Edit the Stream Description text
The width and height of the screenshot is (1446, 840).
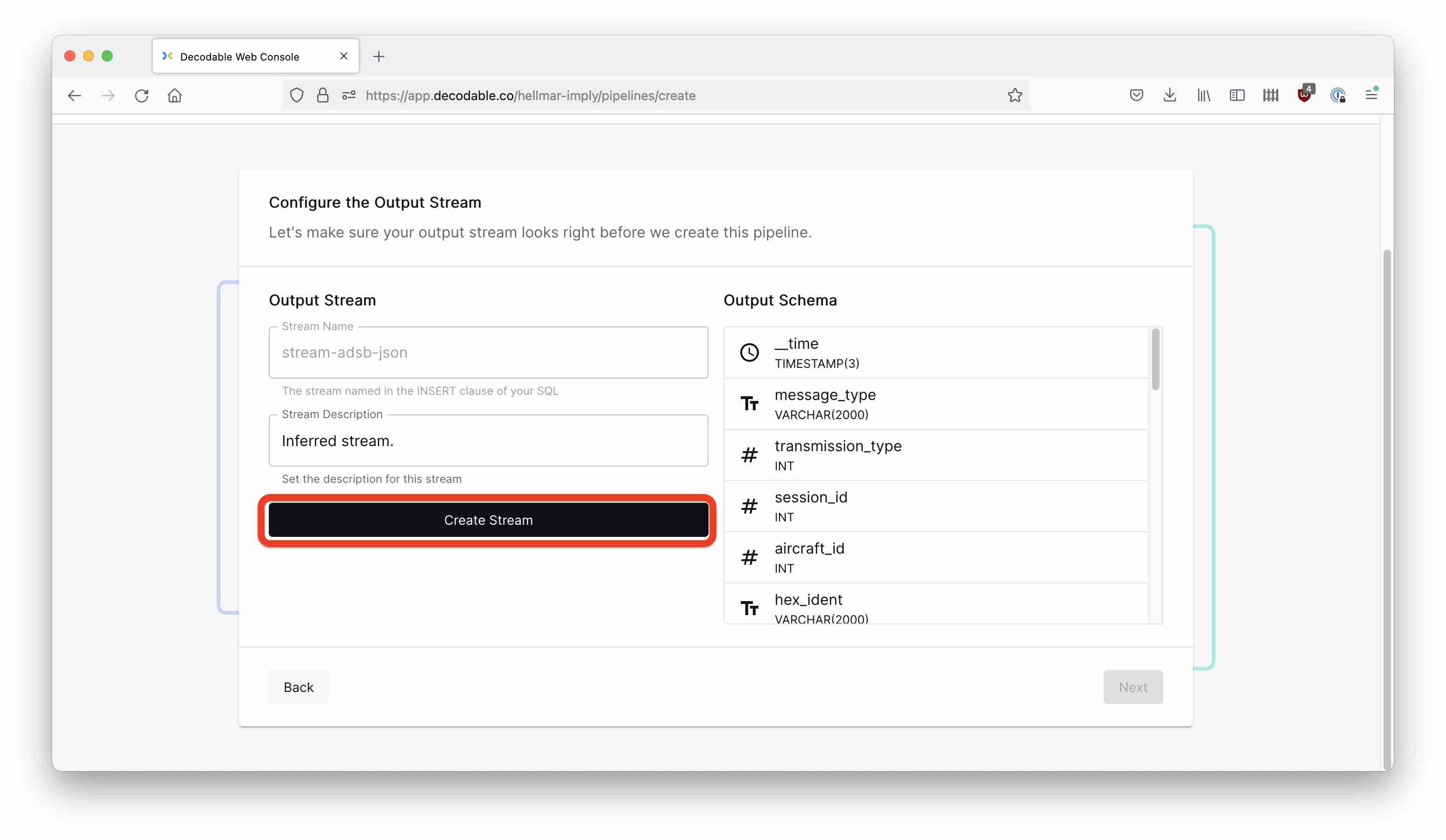click(x=488, y=440)
